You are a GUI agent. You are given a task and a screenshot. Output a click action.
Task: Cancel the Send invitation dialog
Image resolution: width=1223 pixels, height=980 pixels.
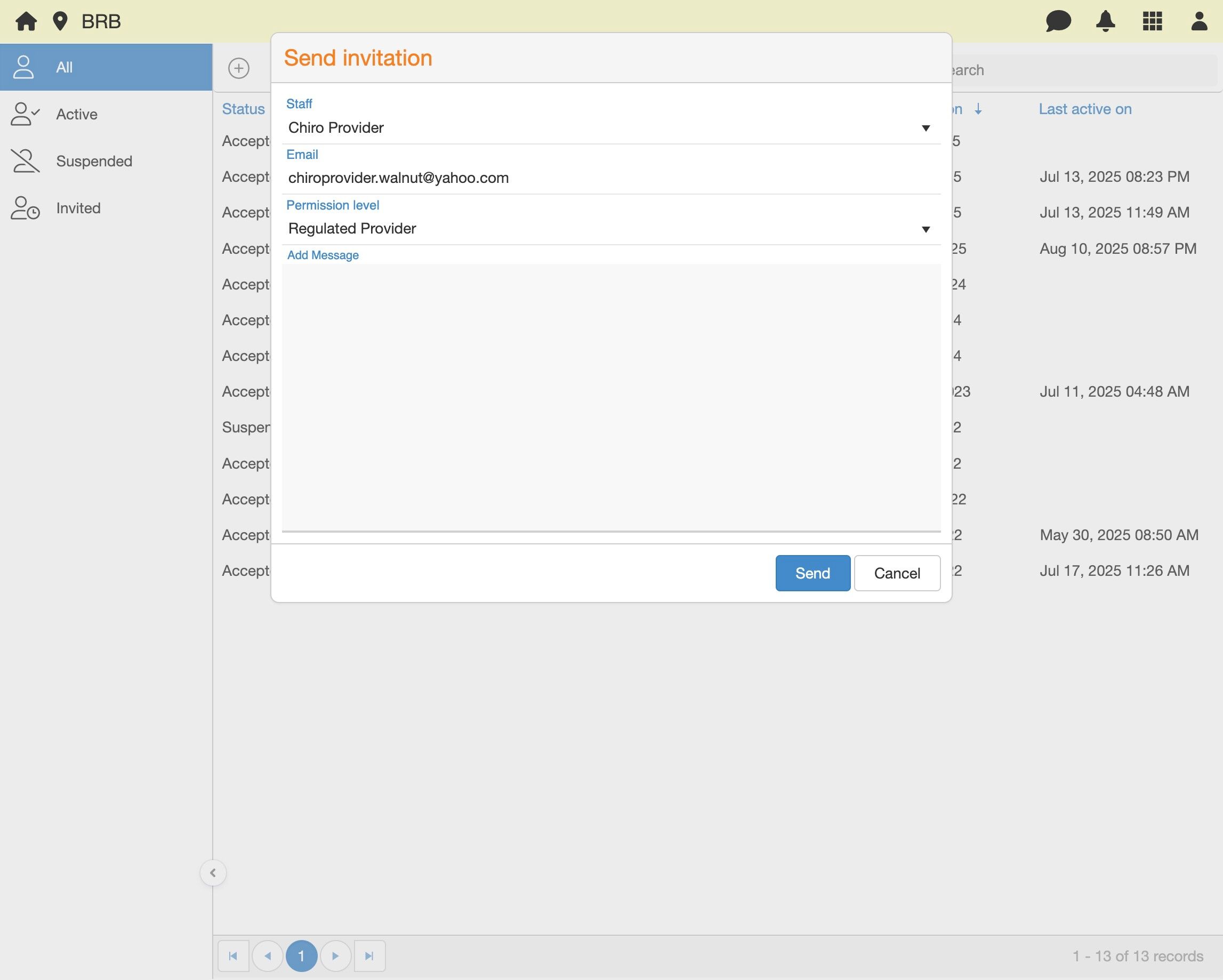pyautogui.click(x=897, y=573)
